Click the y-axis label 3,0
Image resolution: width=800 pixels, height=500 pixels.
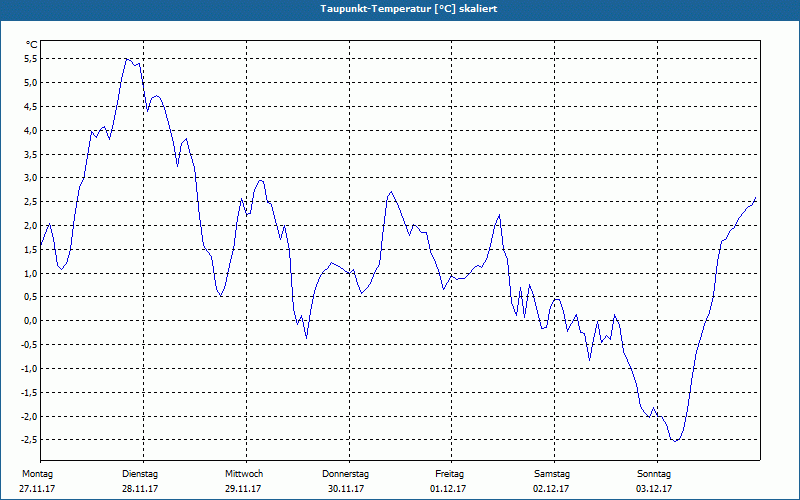pos(31,178)
